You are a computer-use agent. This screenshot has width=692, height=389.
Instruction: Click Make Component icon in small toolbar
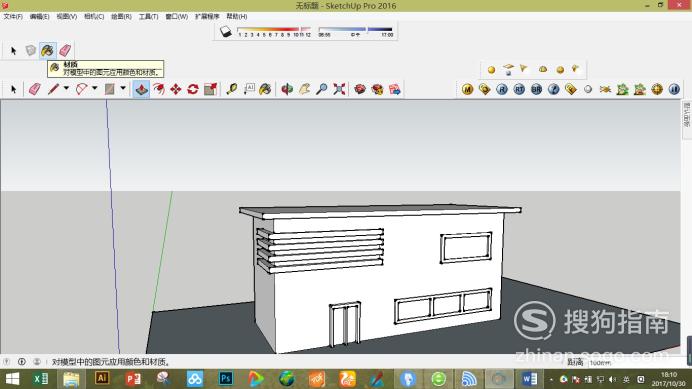pyautogui.click(x=30, y=50)
